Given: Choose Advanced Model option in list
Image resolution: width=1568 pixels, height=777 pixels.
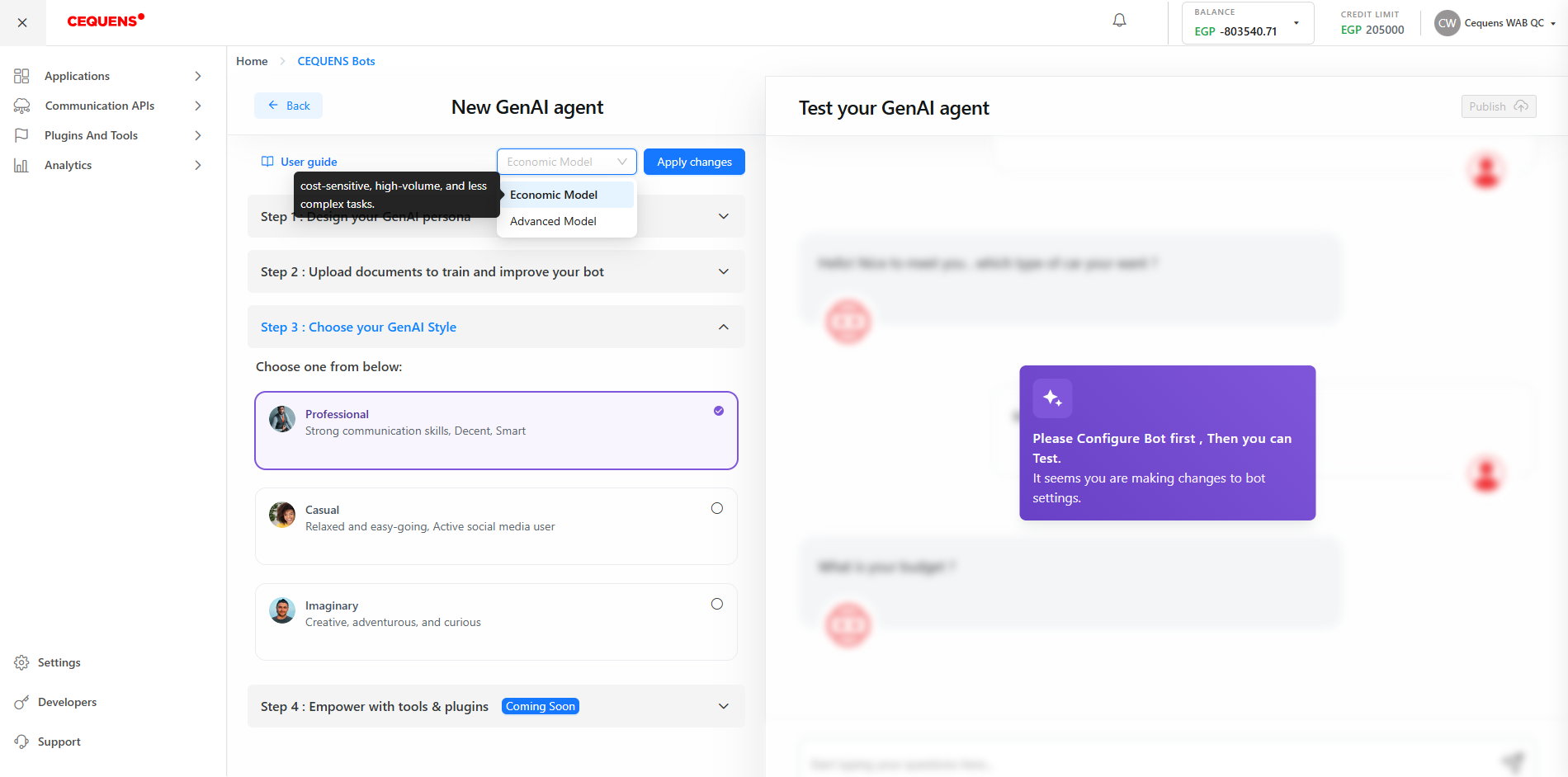Looking at the screenshot, I should coord(566,221).
